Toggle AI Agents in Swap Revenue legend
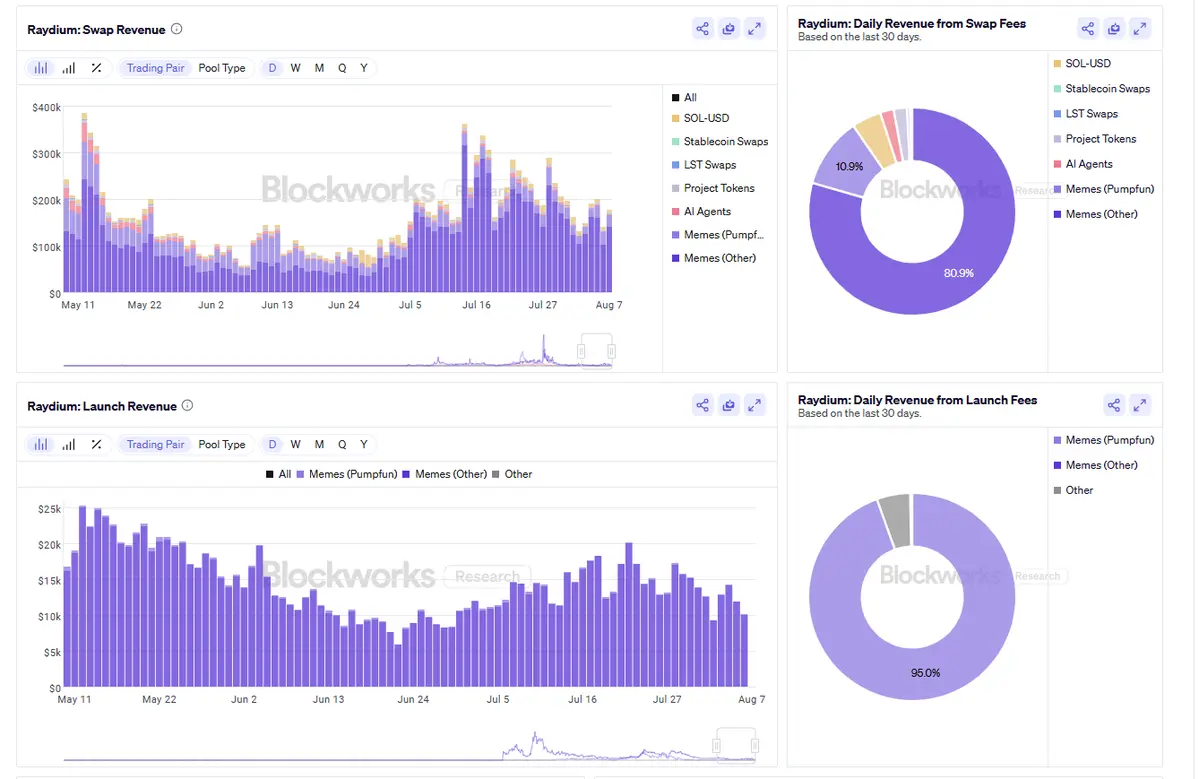 point(701,211)
